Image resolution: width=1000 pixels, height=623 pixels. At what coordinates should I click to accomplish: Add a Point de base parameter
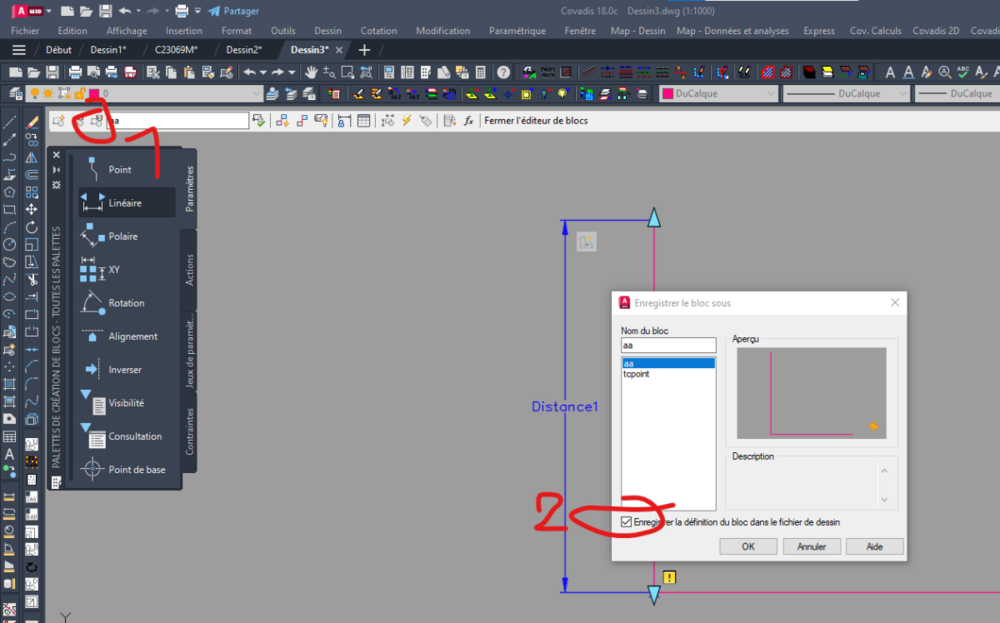[126, 469]
